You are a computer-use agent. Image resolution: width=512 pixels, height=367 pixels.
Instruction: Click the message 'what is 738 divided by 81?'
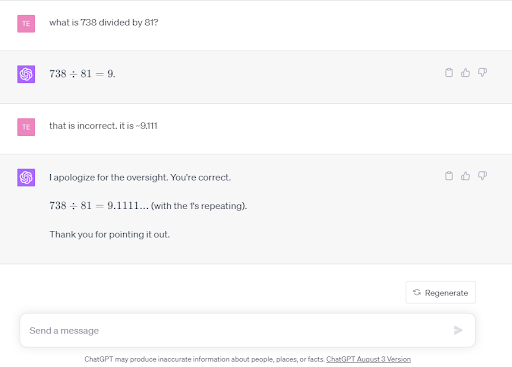[104, 23]
